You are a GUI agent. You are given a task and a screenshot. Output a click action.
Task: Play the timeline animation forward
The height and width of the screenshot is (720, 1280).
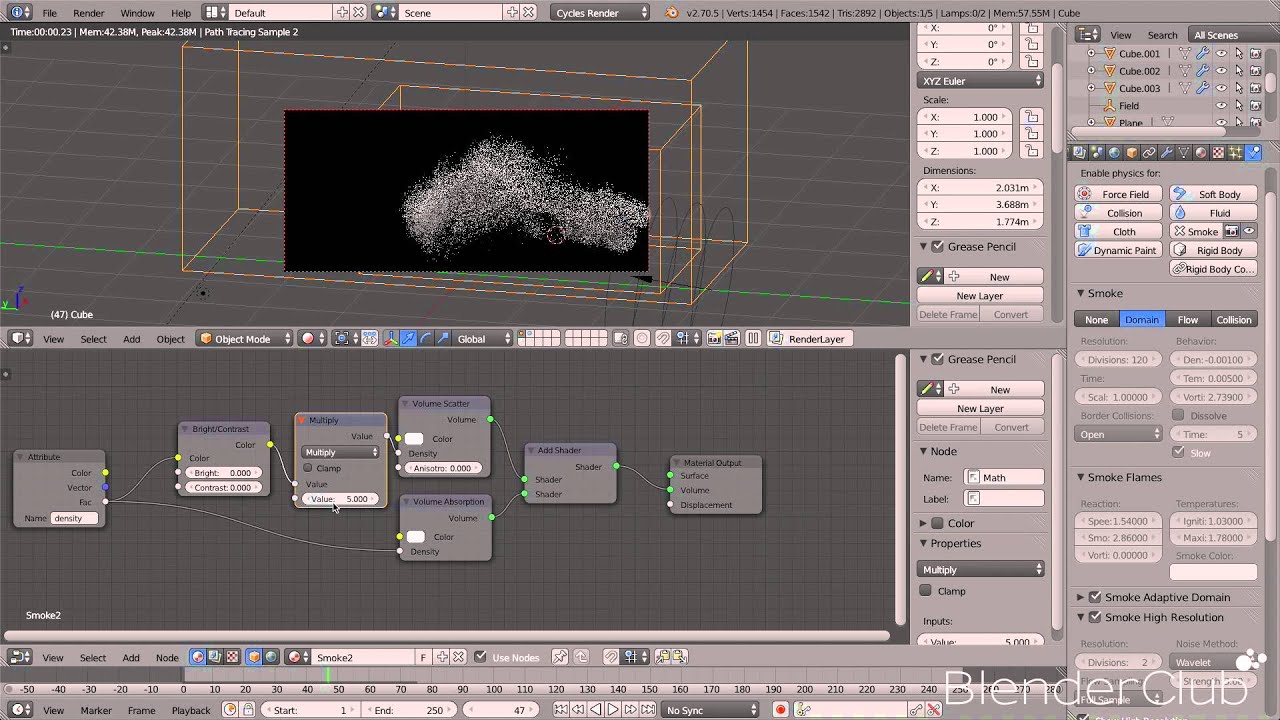click(x=612, y=710)
